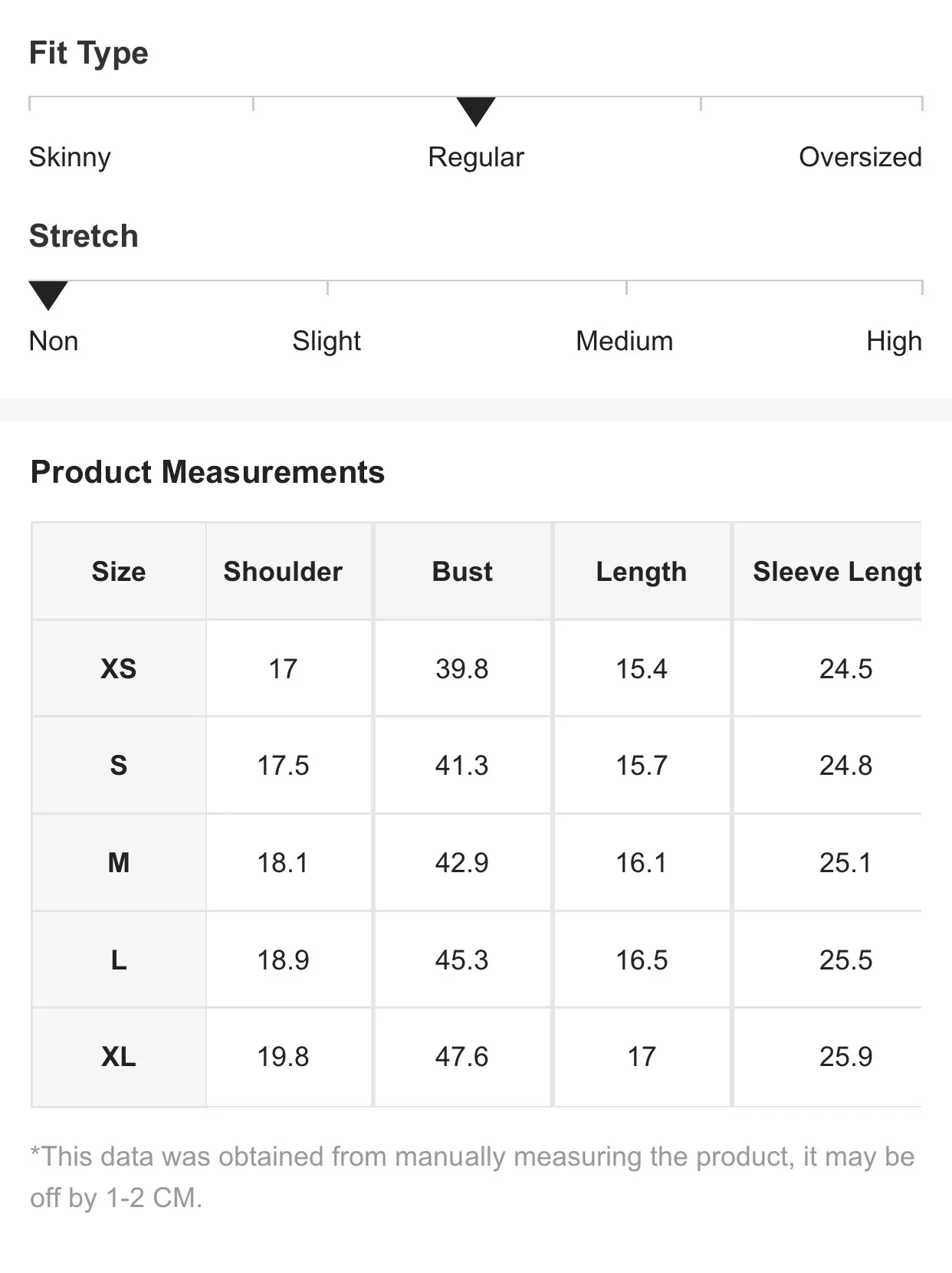Select the Skinny fit label

coord(70,157)
